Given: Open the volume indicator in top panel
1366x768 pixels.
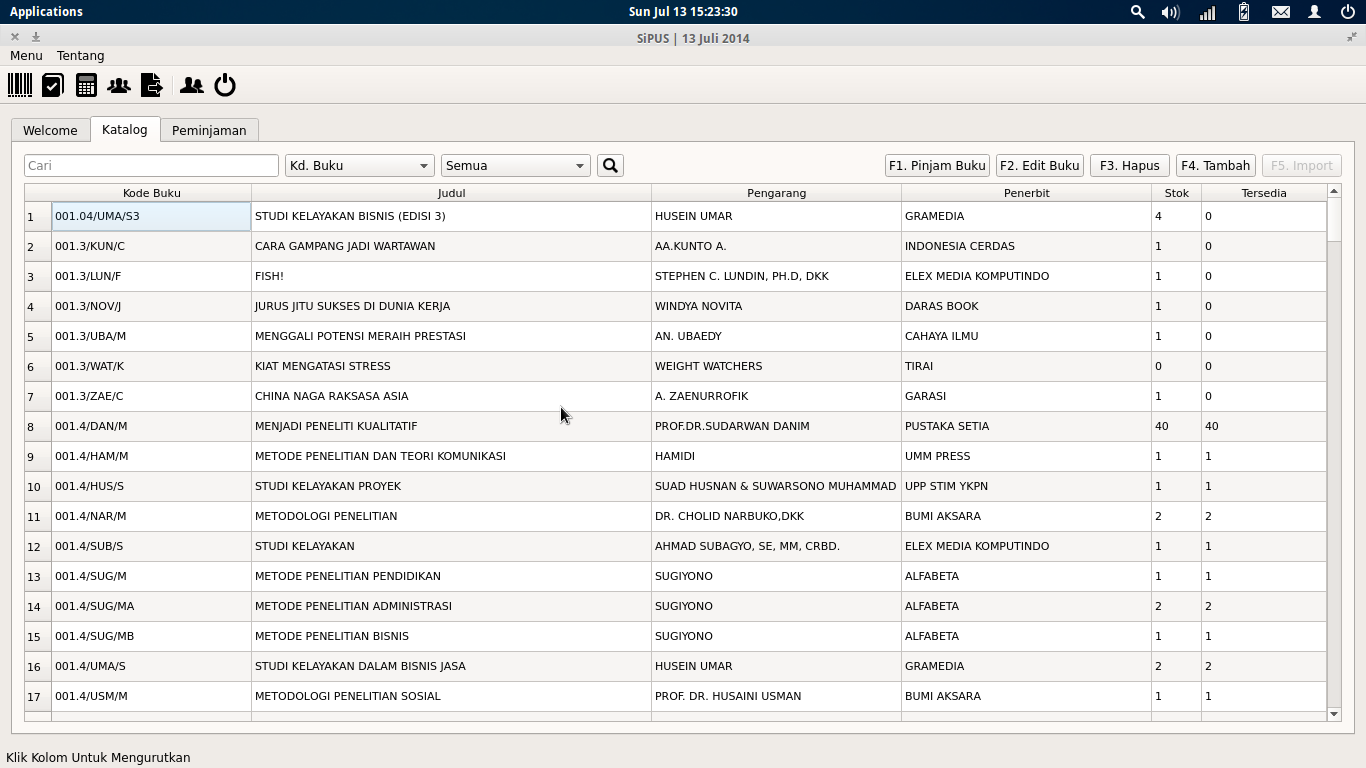Looking at the screenshot, I should pyautogui.click(x=1171, y=12).
